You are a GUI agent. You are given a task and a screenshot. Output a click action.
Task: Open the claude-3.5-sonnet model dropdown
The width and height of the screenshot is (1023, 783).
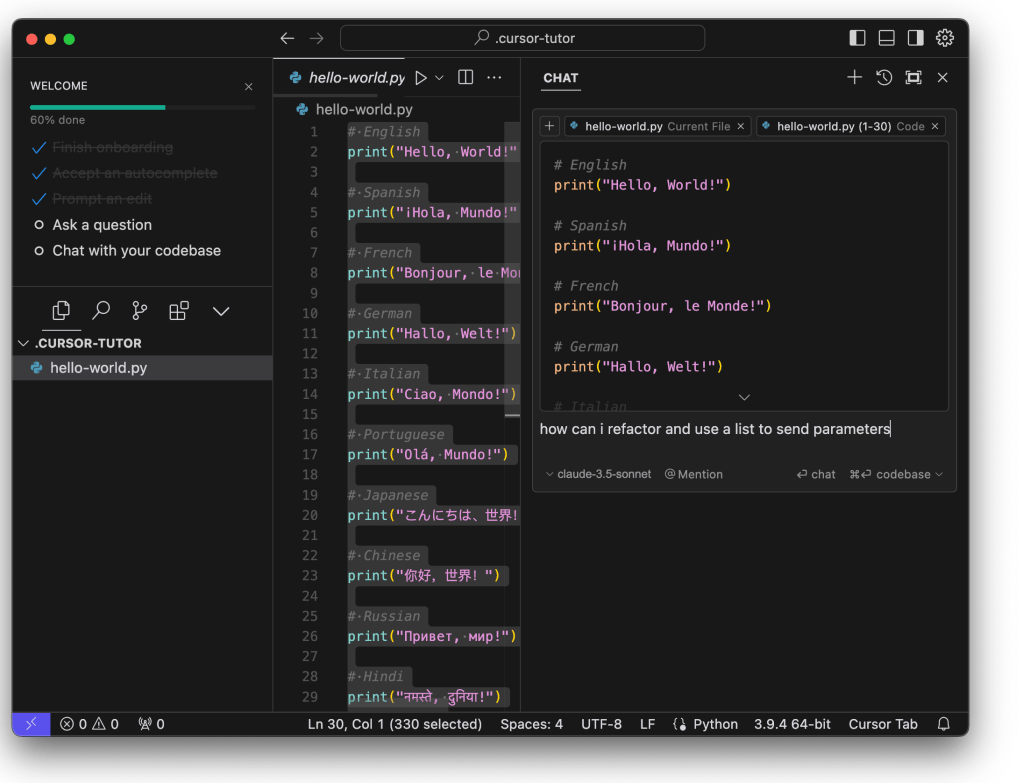tap(599, 474)
